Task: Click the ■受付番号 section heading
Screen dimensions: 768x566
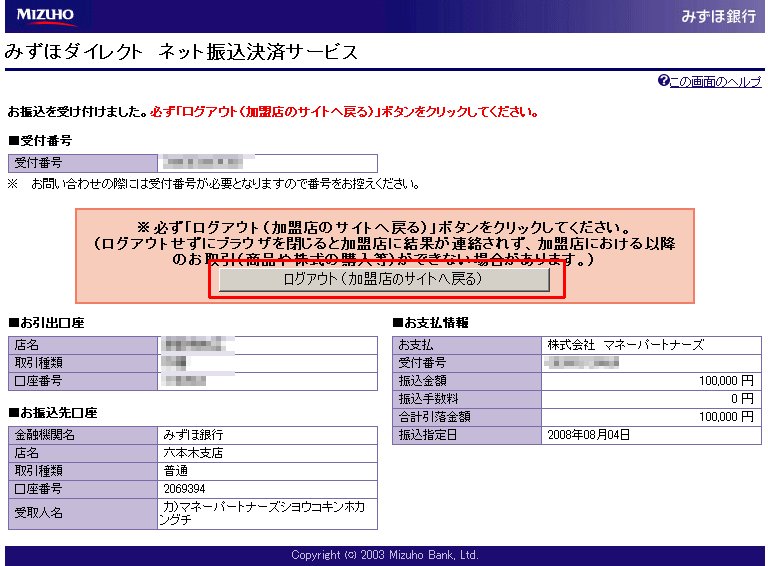Action: 40,141
